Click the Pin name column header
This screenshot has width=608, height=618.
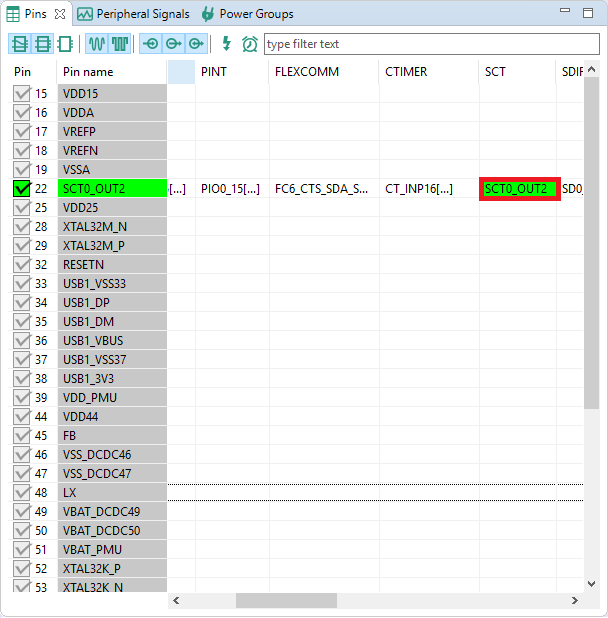pos(88,72)
